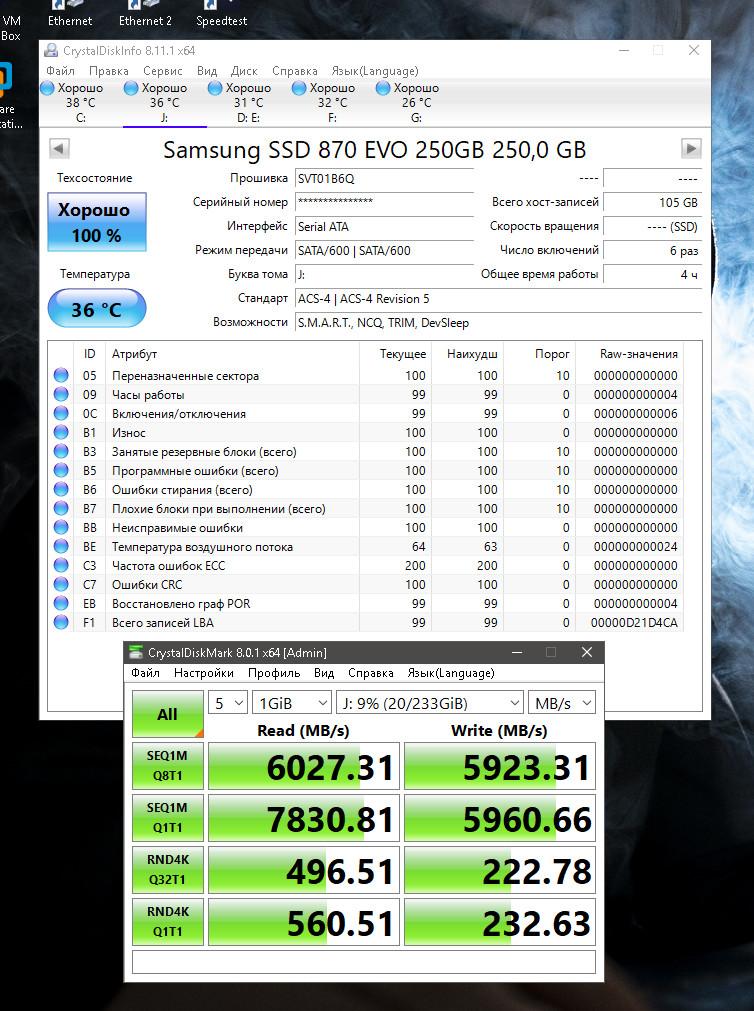Select drive D: E: status circle
The image size is (754, 1011).
(x=215, y=88)
